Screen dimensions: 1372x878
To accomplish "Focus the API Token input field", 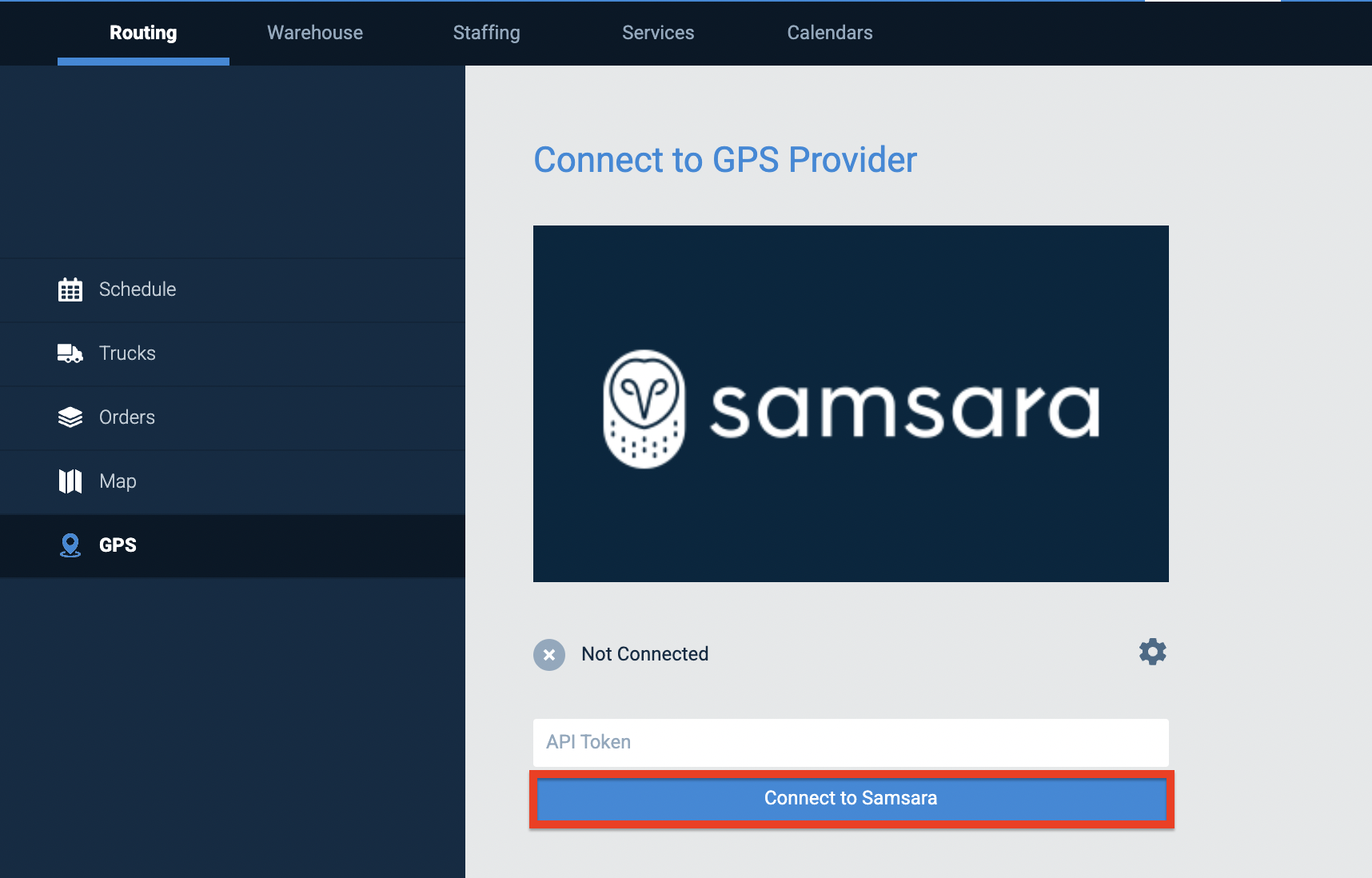I will pos(851,742).
